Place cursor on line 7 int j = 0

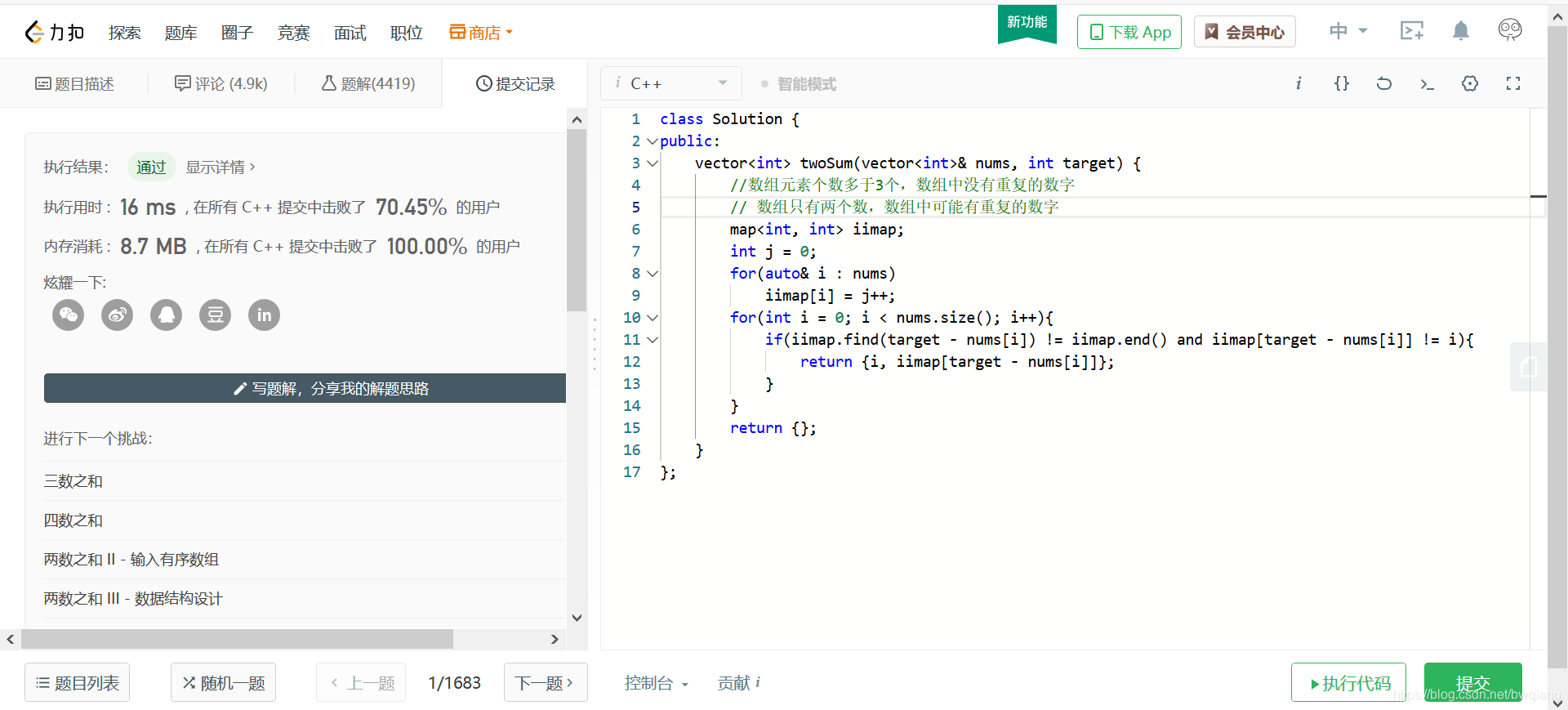point(773,252)
